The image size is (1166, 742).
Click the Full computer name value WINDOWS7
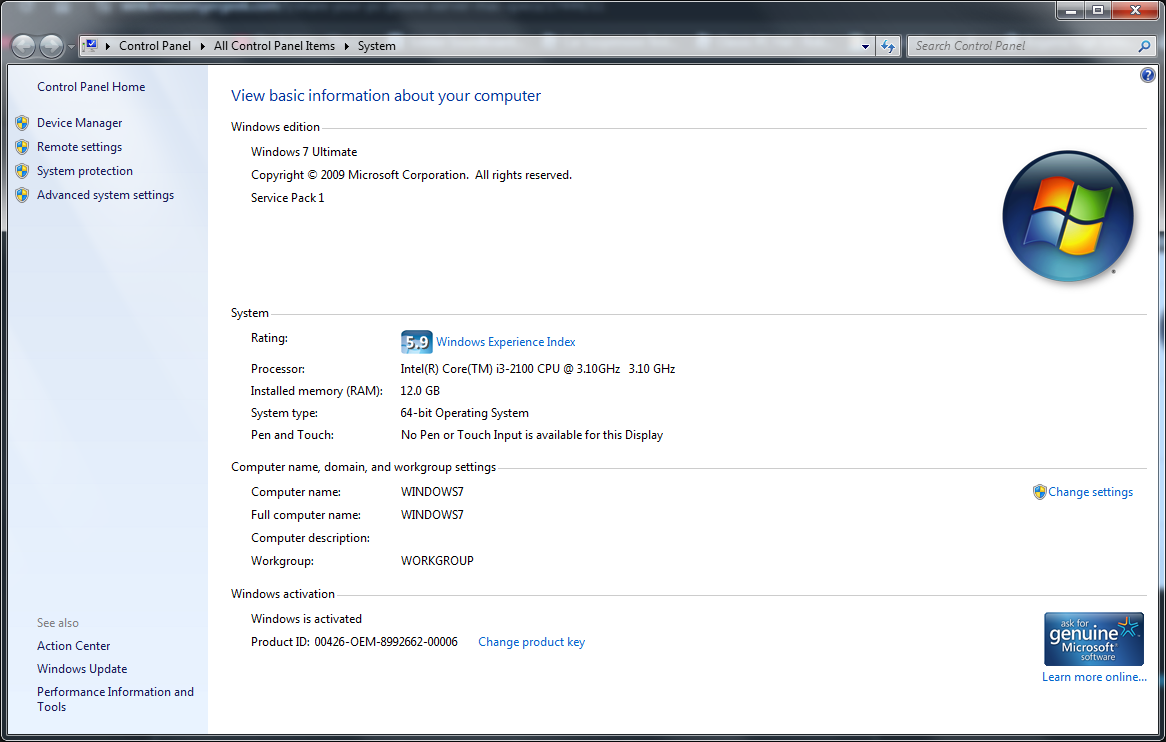[x=432, y=514]
